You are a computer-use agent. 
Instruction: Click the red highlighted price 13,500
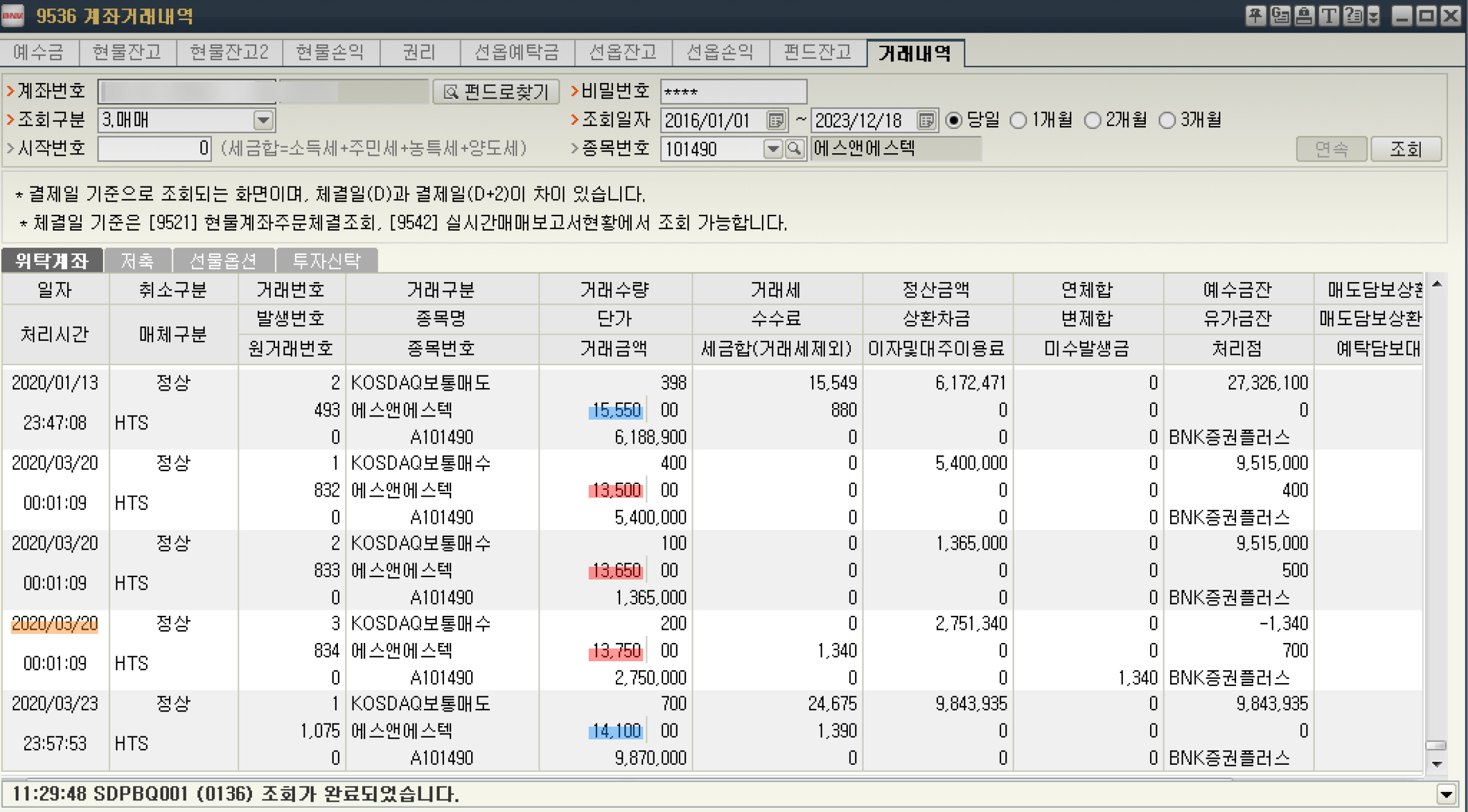click(x=615, y=490)
